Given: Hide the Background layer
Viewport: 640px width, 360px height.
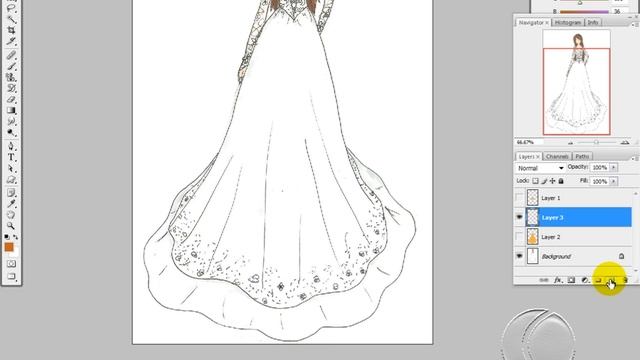Looking at the screenshot, I should pos(519,256).
